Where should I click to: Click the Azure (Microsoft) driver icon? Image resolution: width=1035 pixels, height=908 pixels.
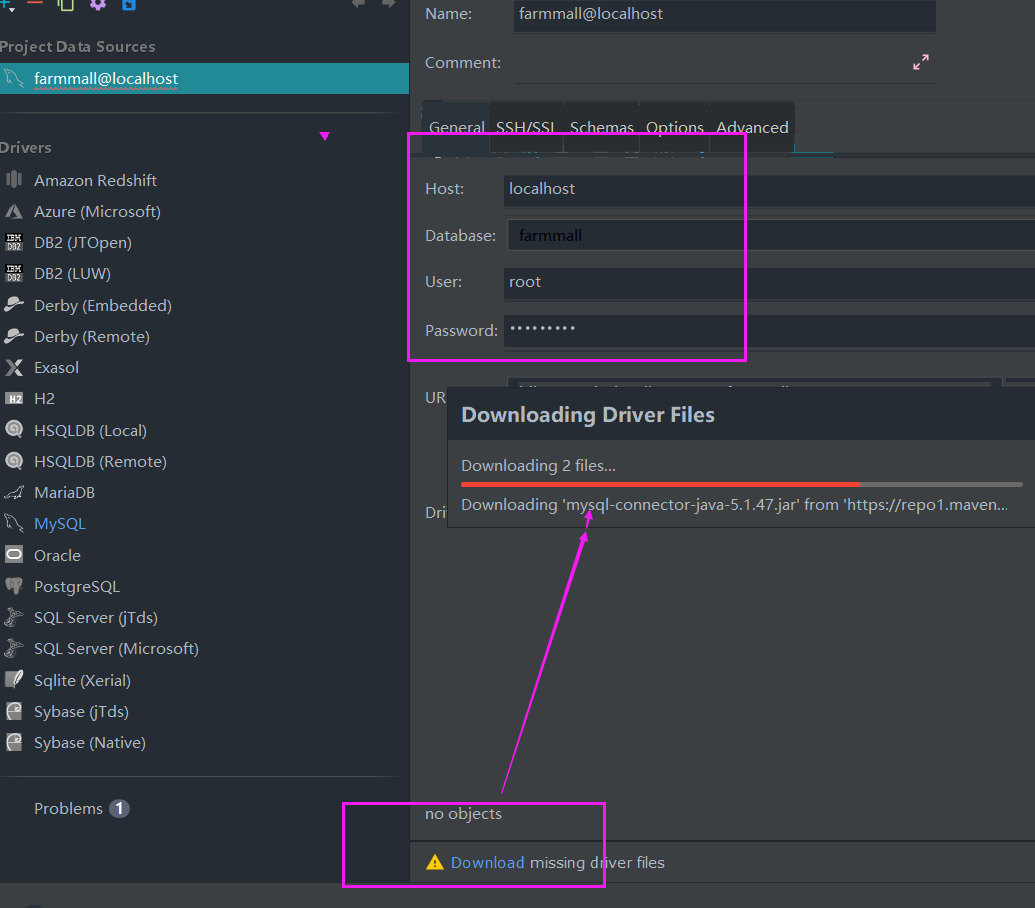pyautogui.click(x=14, y=211)
